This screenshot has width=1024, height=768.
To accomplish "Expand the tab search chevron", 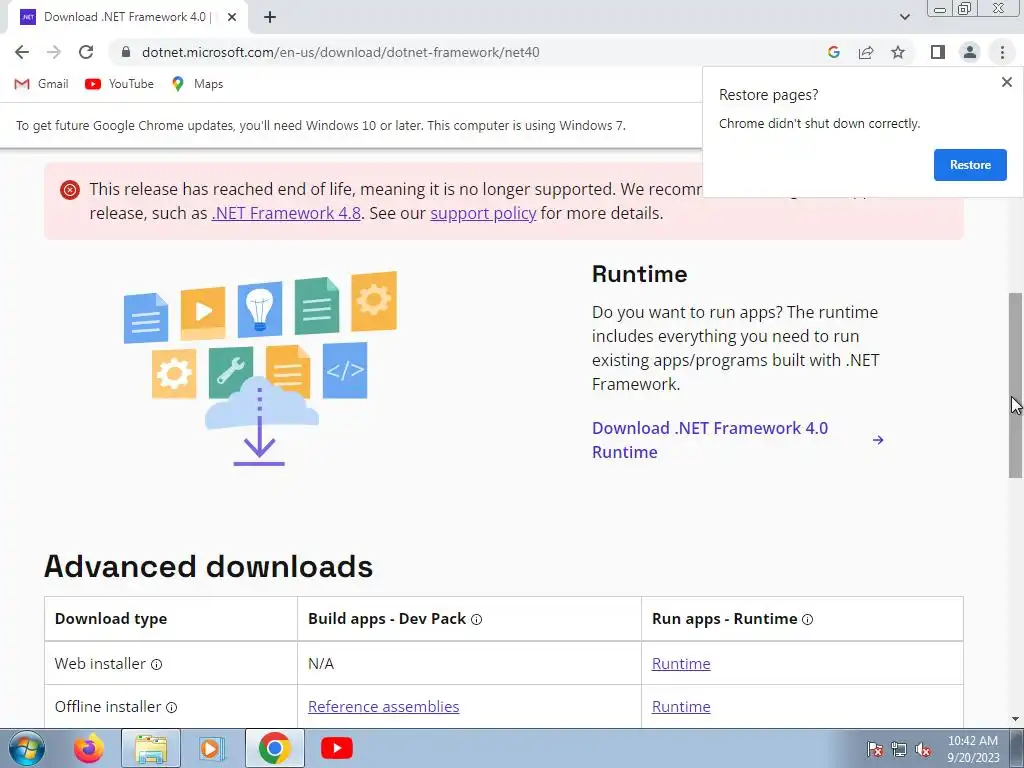I will coord(904,17).
